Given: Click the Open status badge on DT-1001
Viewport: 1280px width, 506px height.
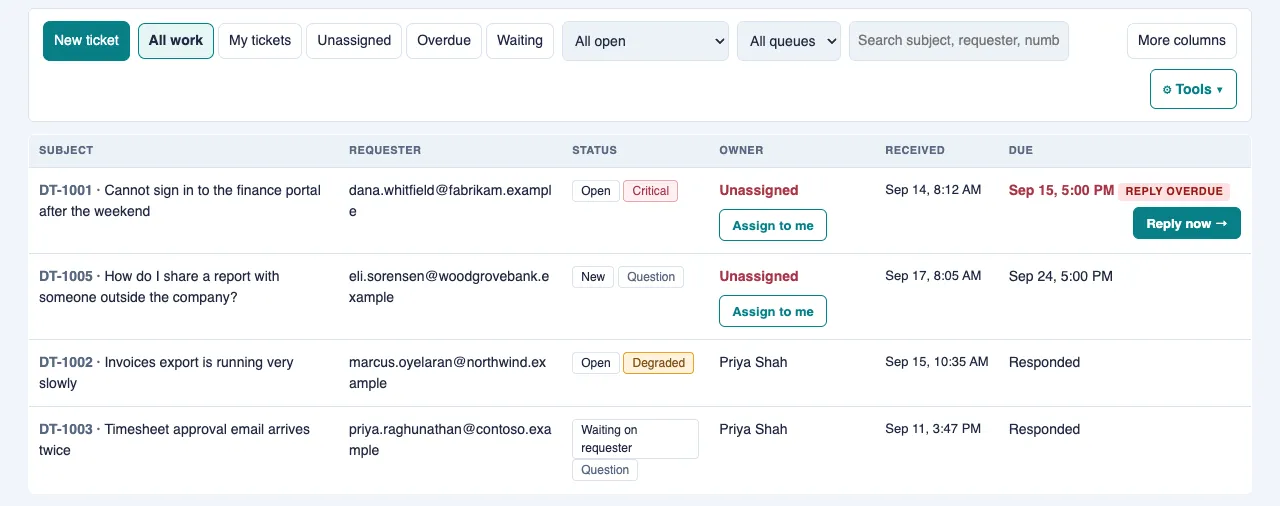Looking at the screenshot, I should pos(596,191).
